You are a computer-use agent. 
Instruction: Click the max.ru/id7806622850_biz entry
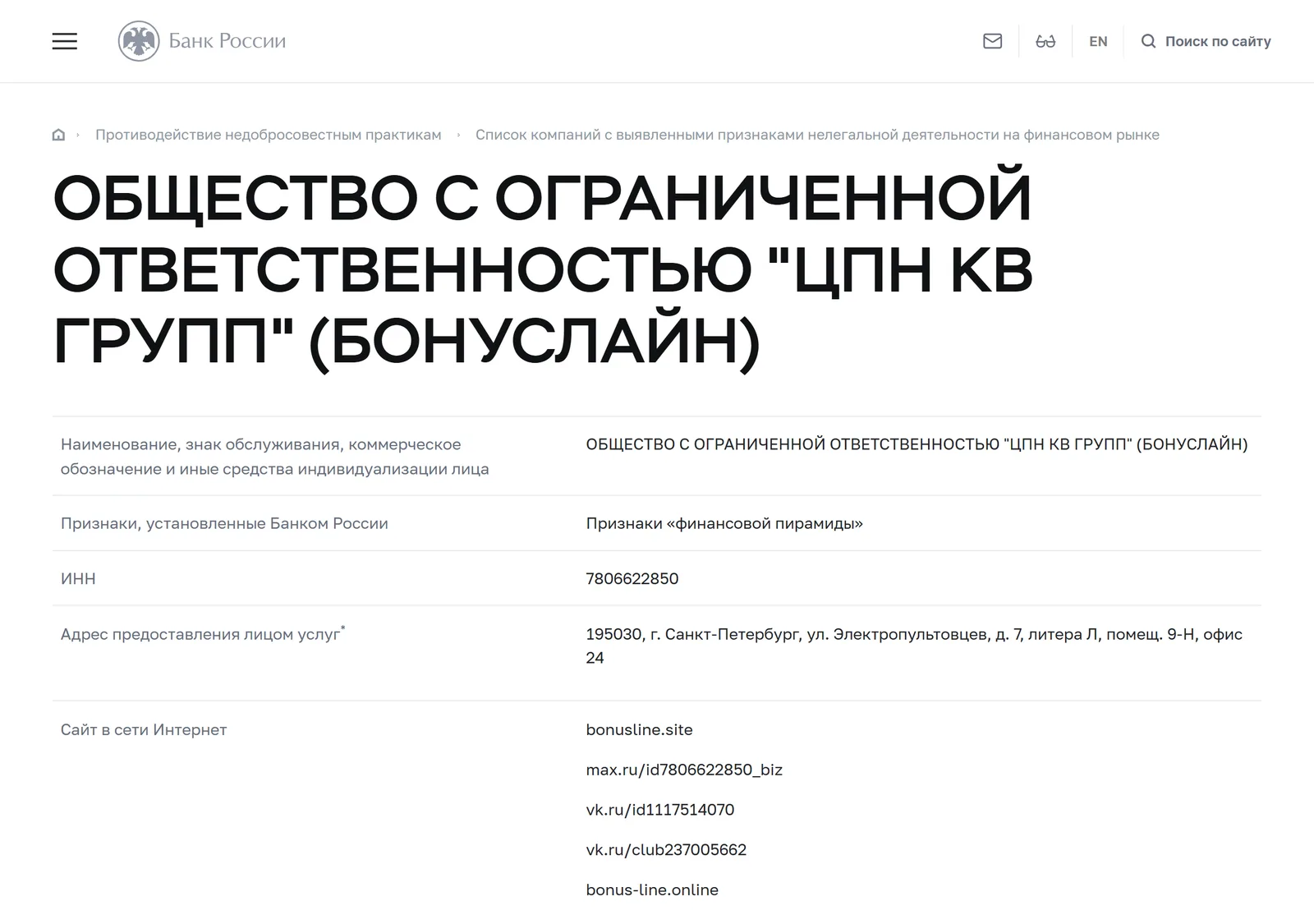(x=684, y=770)
